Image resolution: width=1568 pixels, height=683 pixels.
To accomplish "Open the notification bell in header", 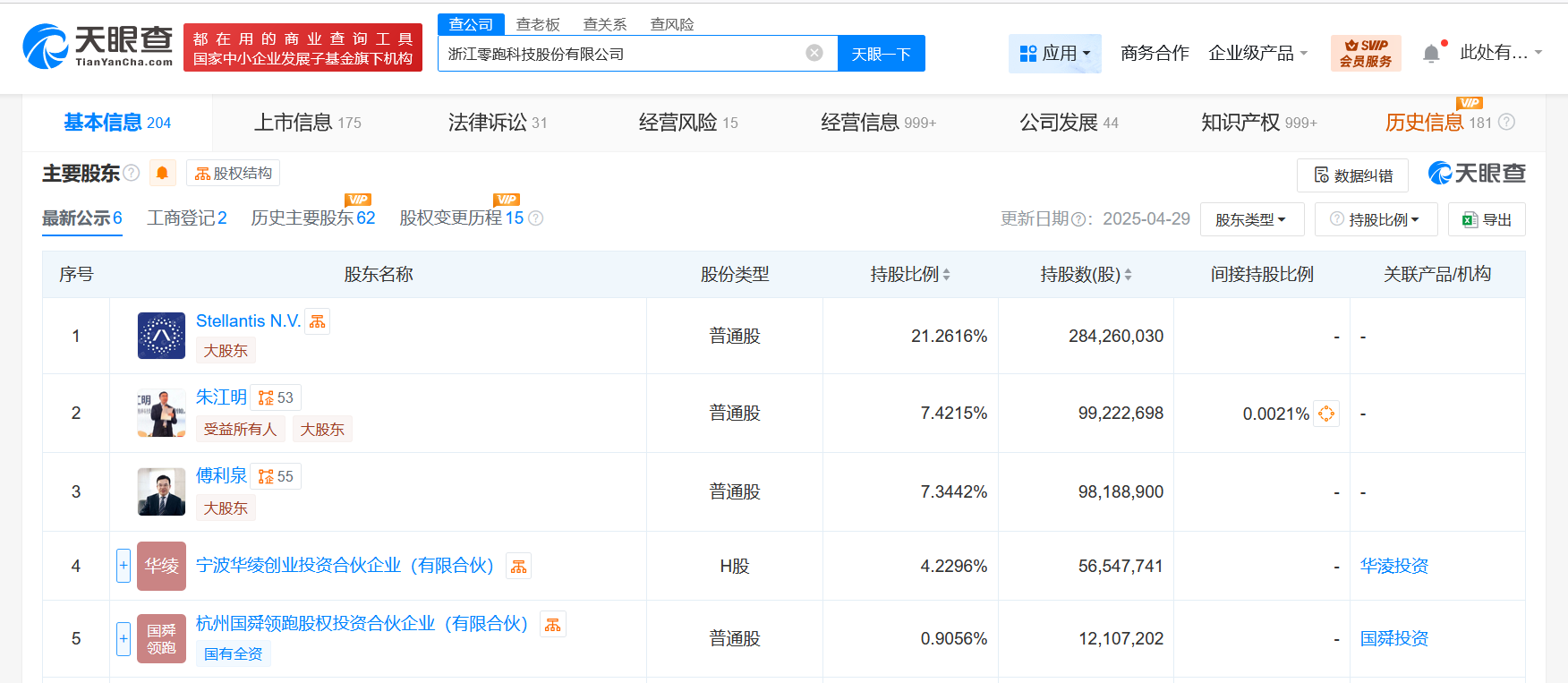I will pos(1431,54).
